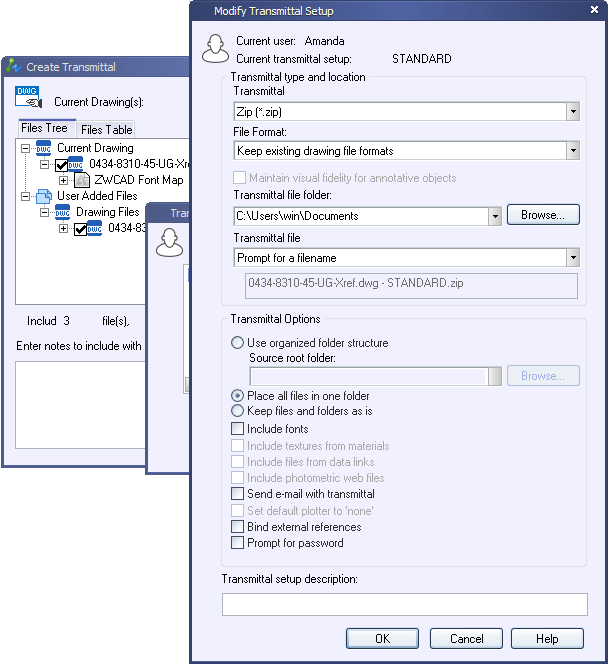
Task: Check Bind external references
Action: pyautogui.click(x=238, y=526)
